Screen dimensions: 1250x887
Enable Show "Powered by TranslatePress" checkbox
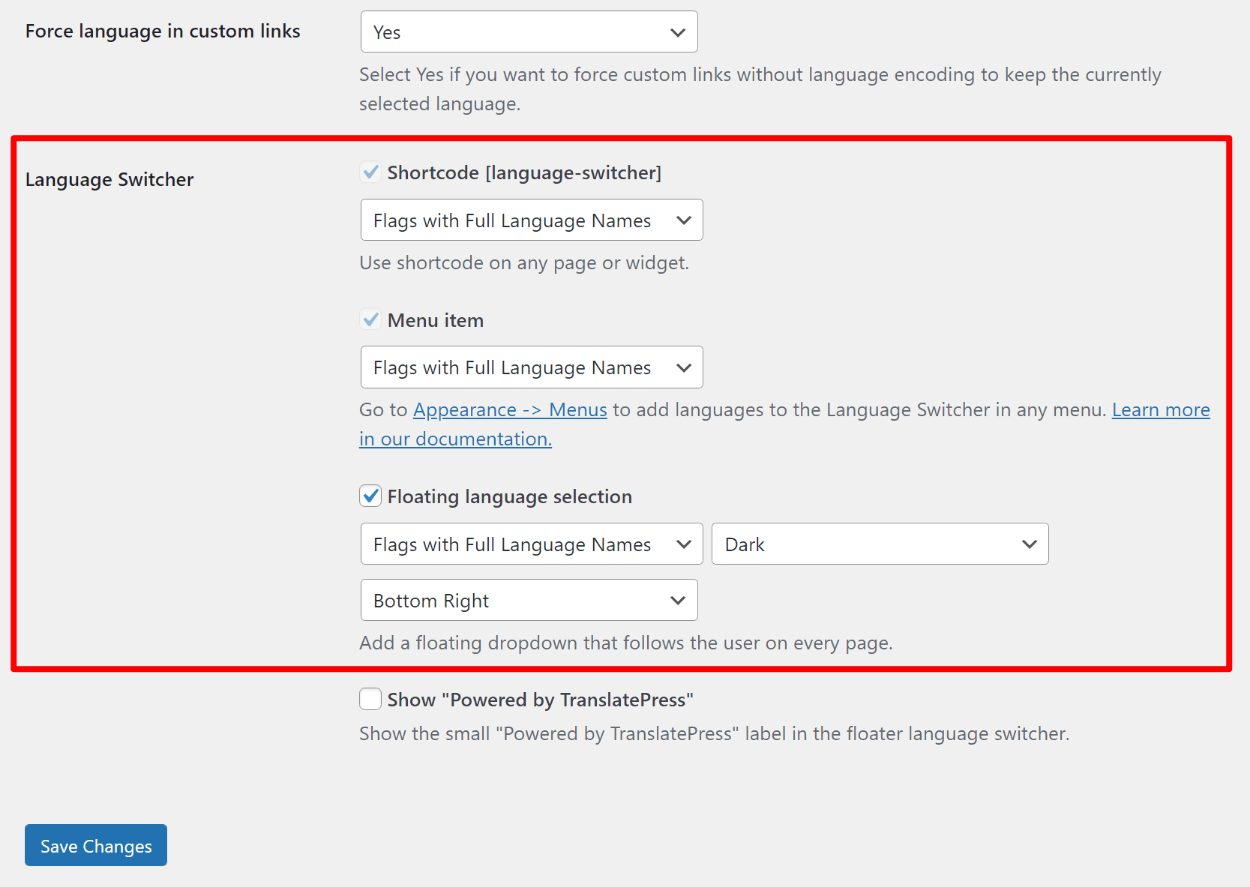pyautogui.click(x=371, y=699)
